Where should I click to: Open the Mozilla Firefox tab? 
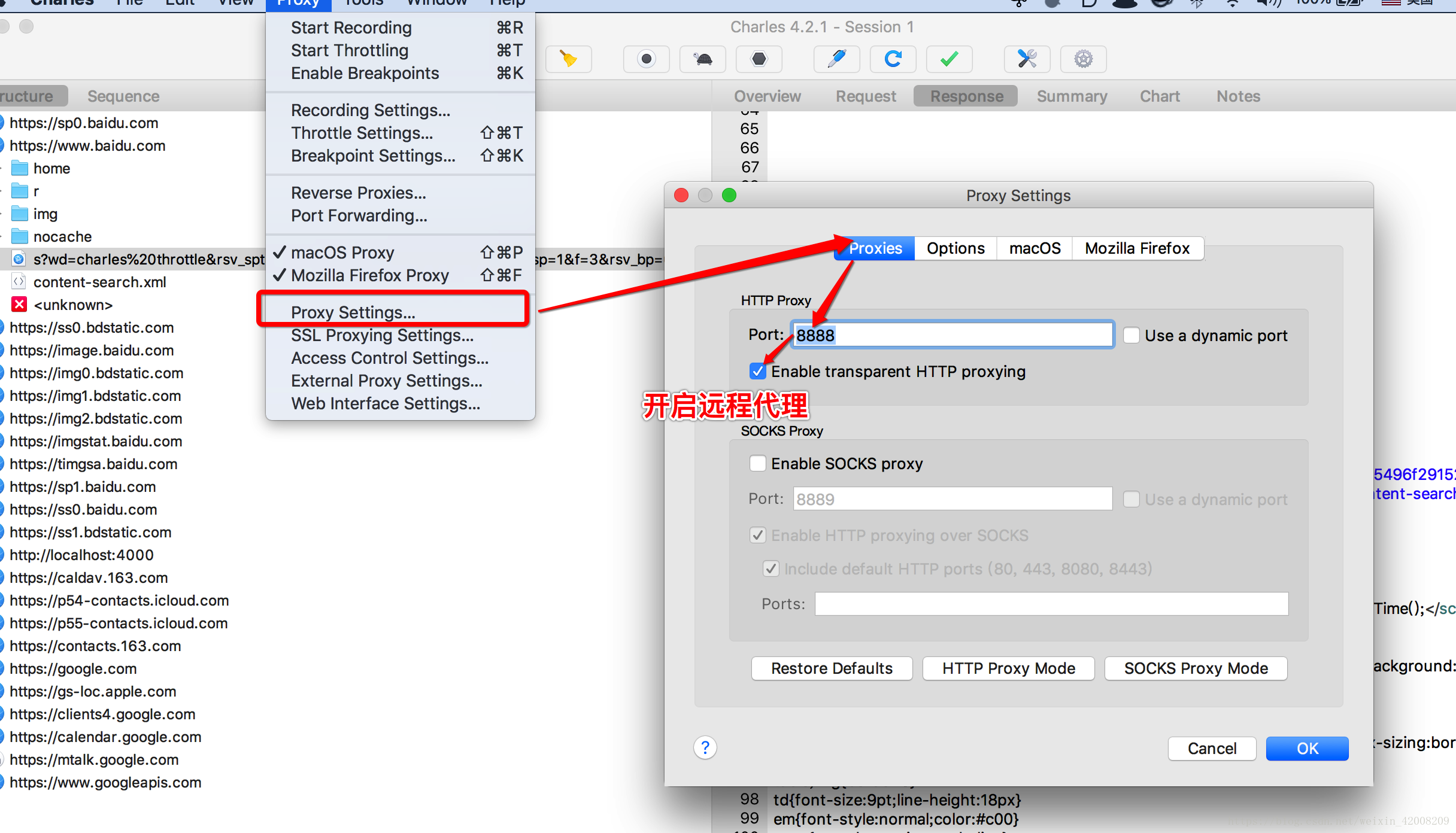coord(1137,248)
